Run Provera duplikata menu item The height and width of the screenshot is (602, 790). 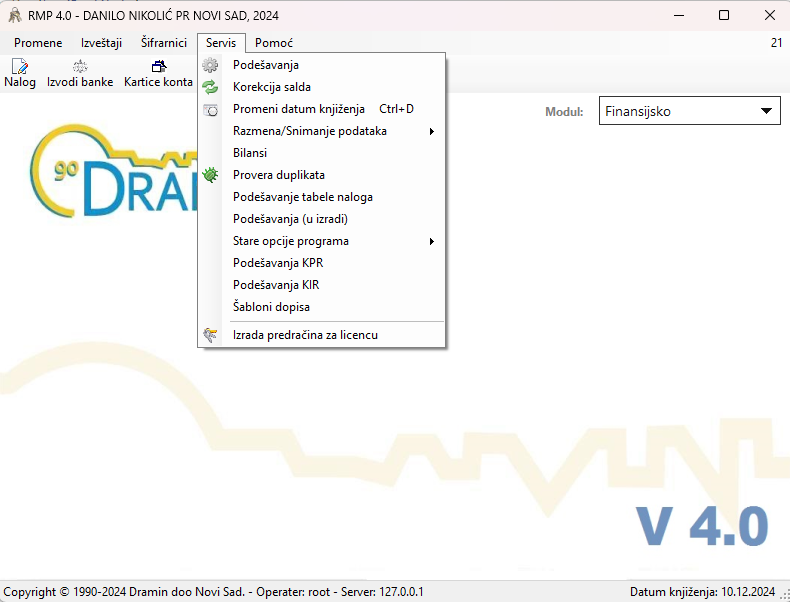321,175
